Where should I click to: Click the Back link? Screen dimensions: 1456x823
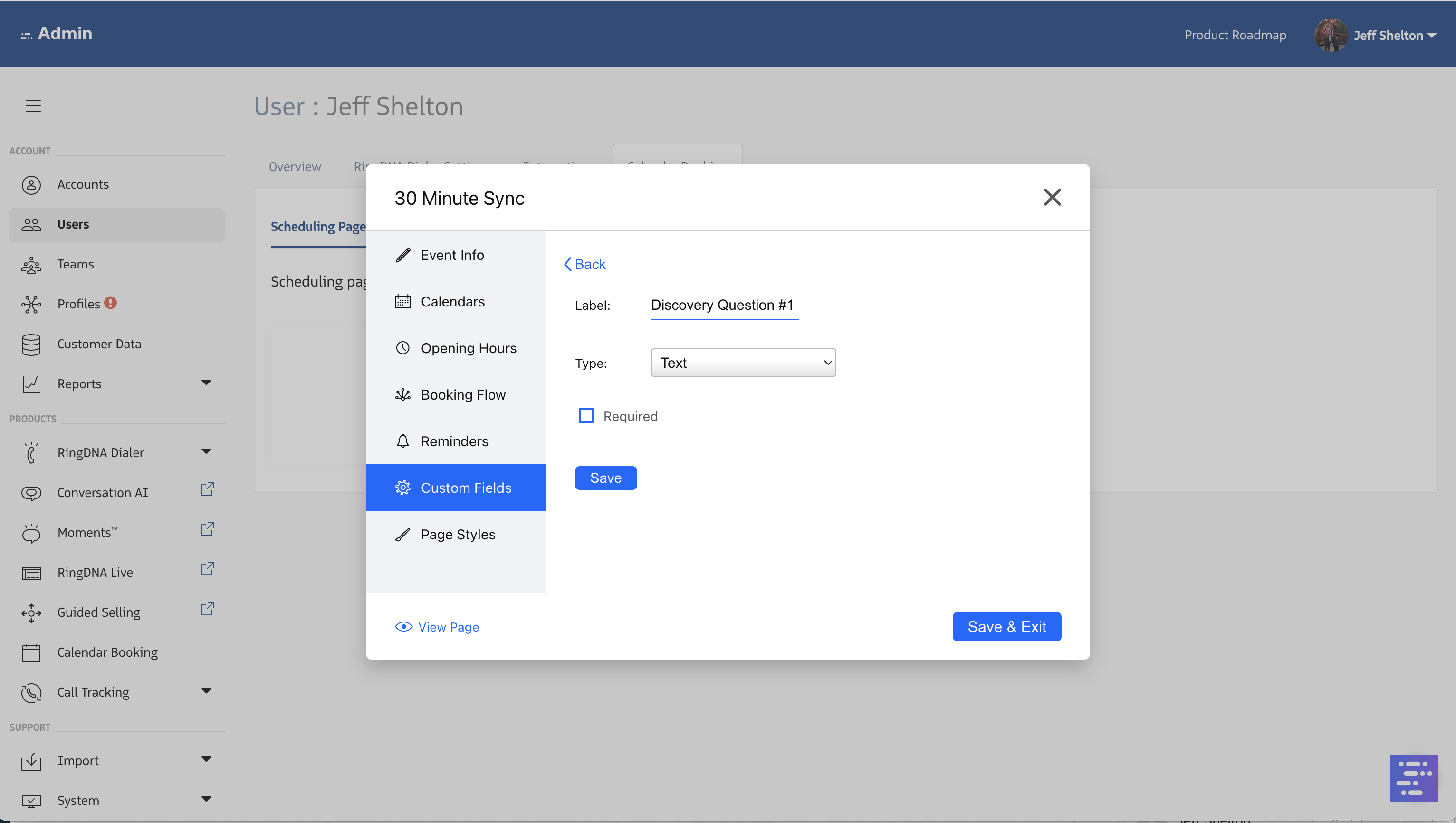[x=584, y=264]
